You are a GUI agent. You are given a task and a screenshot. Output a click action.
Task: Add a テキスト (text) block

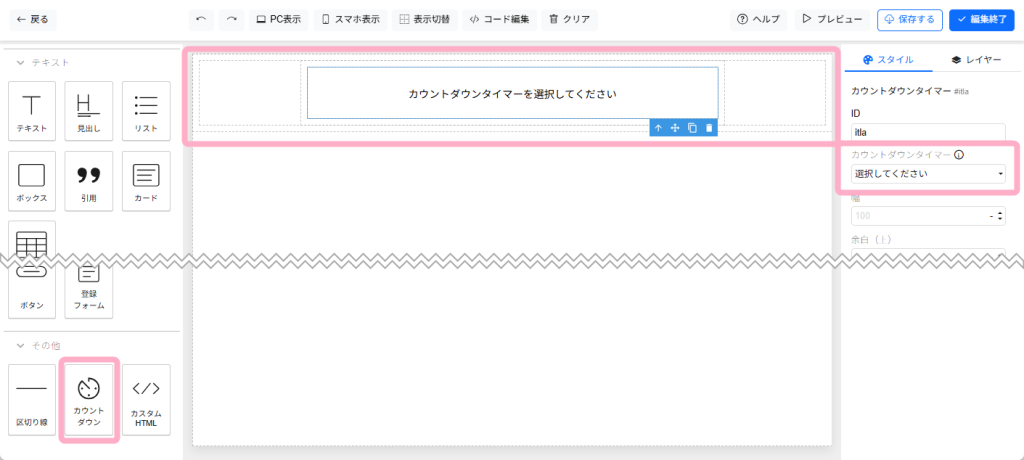click(32, 111)
